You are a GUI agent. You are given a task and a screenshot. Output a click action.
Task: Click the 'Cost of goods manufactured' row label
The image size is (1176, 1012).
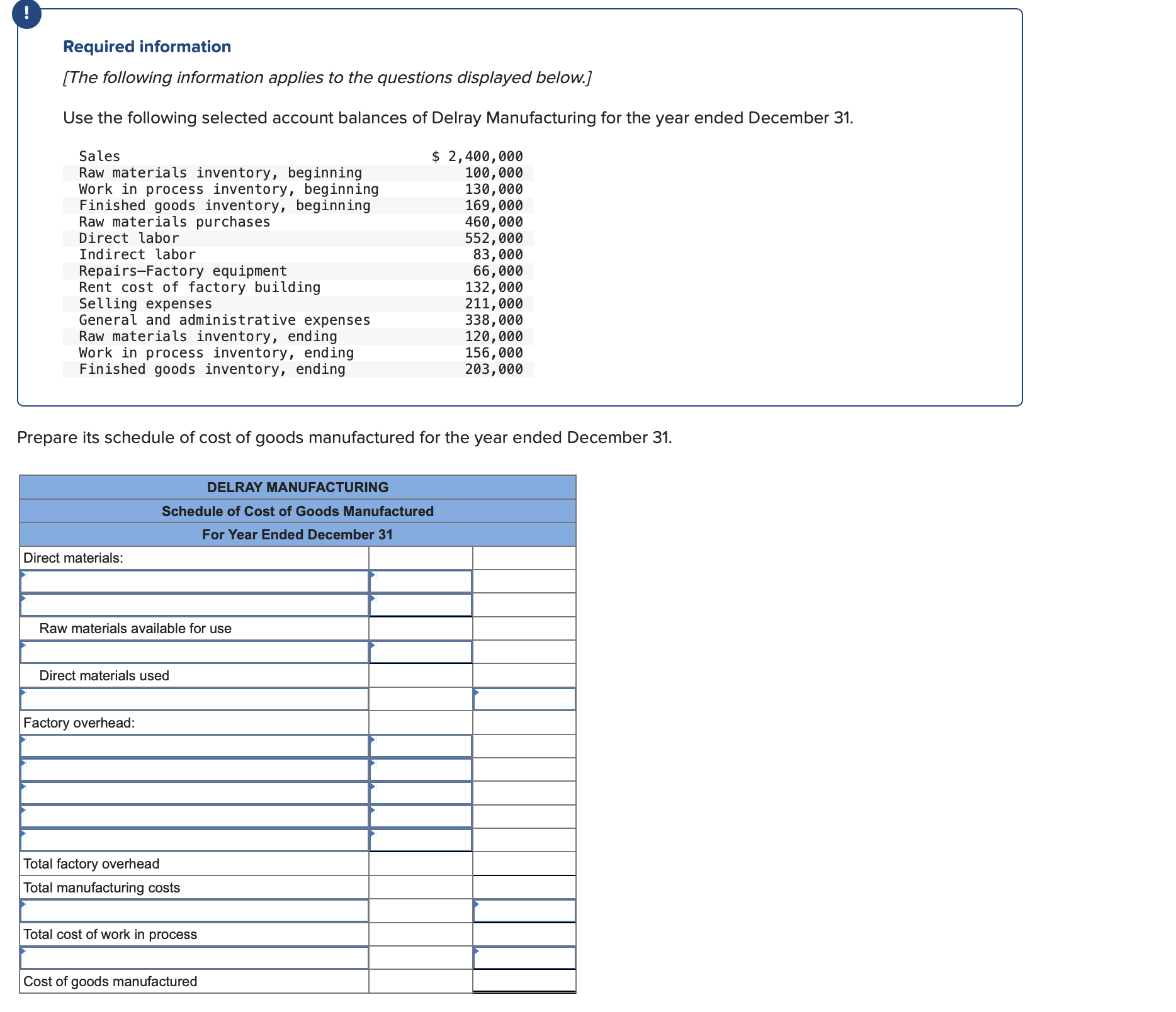pos(110,981)
